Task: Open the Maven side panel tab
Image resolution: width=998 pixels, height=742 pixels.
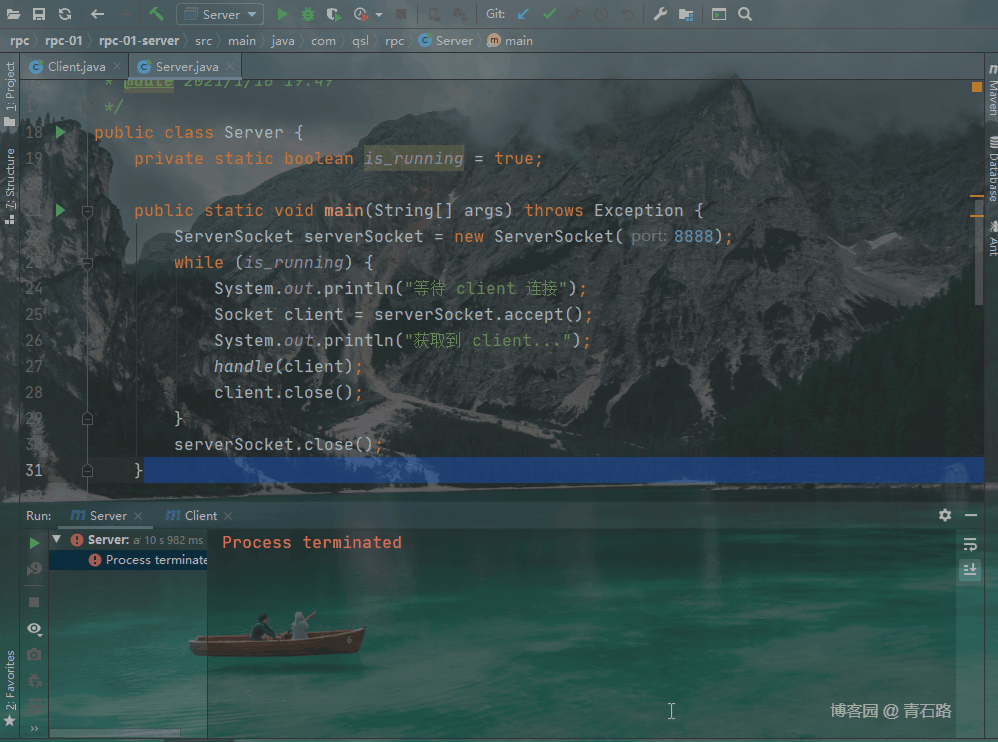Action: click(992, 90)
